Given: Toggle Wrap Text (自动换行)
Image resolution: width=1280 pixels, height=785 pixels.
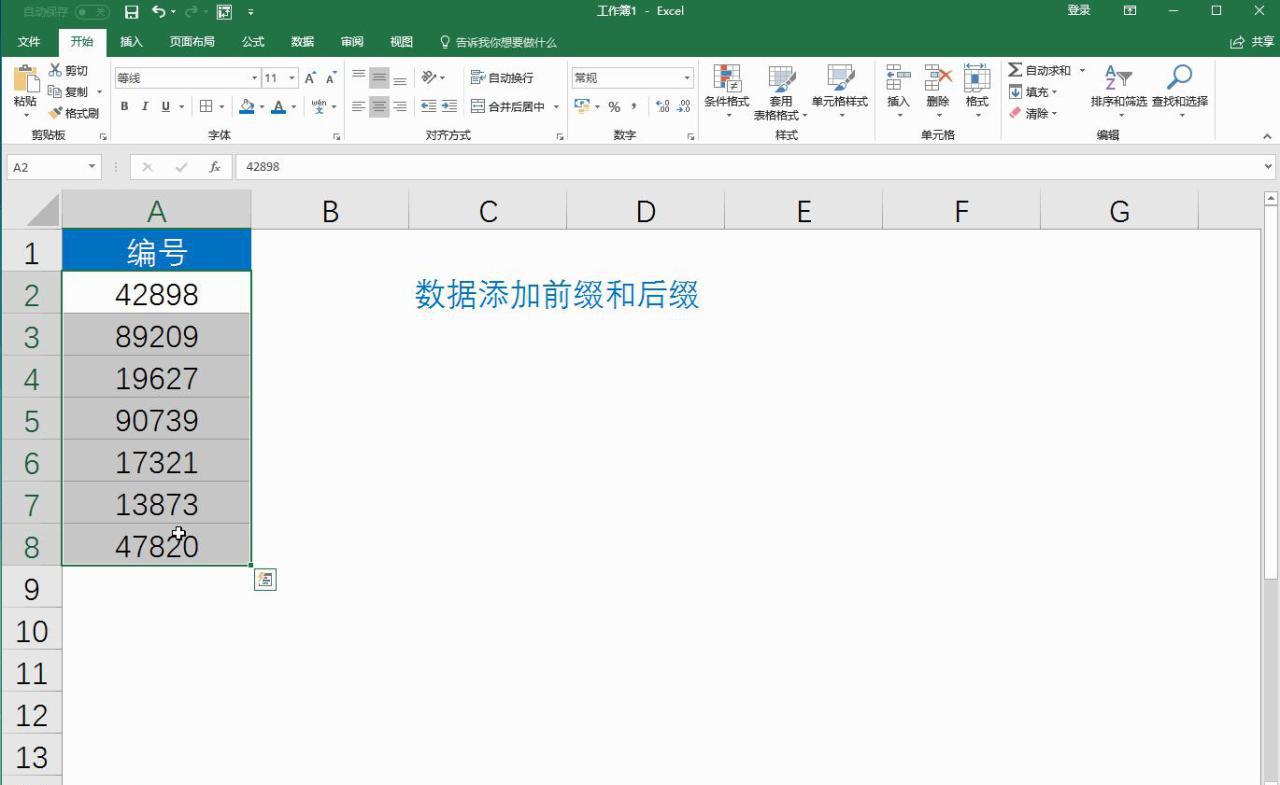Looking at the screenshot, I should (502, 78).
